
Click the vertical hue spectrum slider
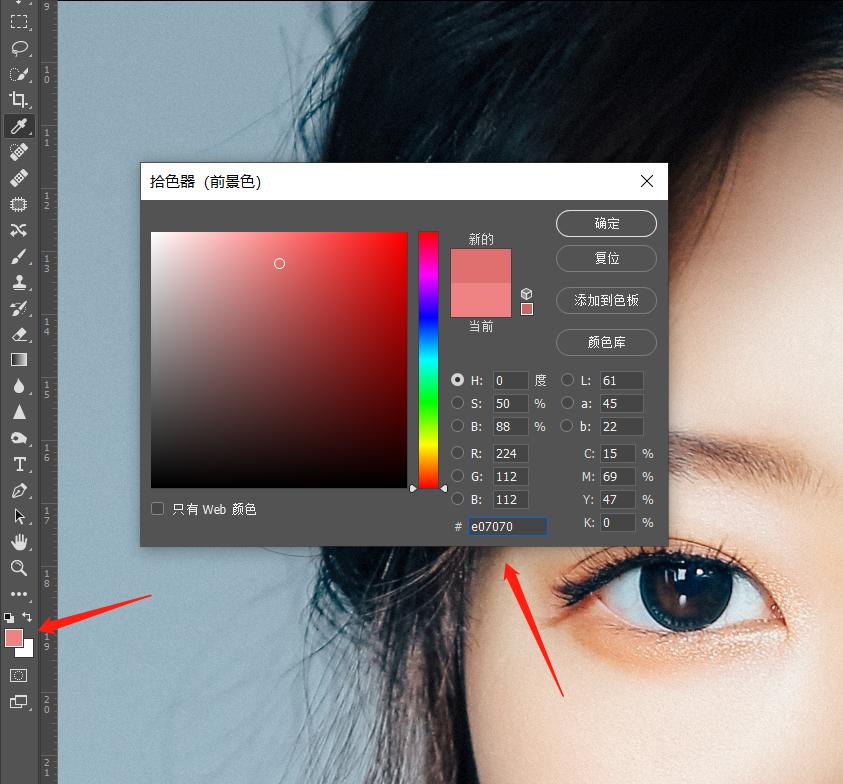(x=428, y=360)
